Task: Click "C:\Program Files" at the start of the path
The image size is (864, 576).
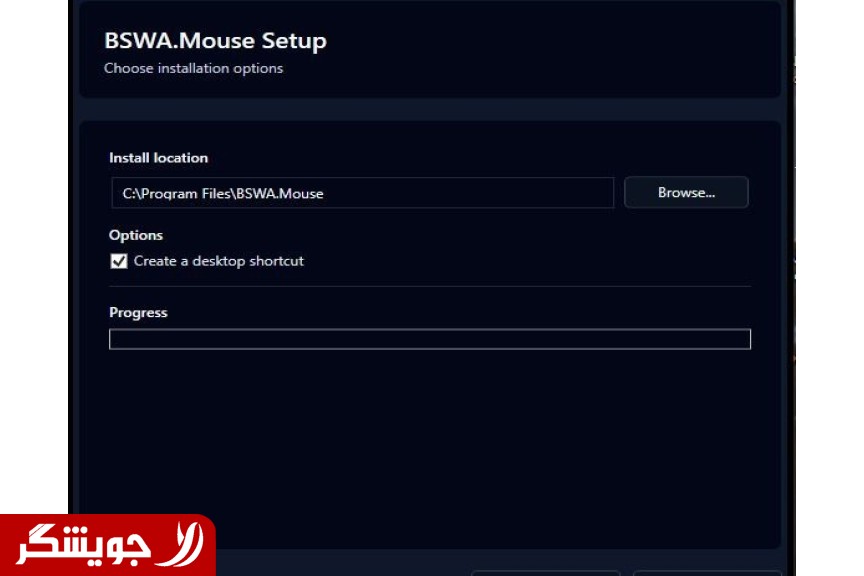Action: click(176, 194)
